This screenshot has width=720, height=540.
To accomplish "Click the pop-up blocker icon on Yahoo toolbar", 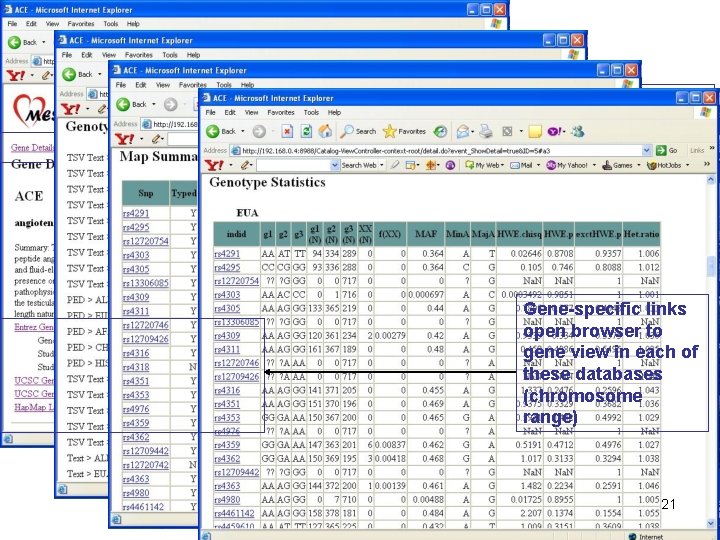I will click(x=410, y=165).
